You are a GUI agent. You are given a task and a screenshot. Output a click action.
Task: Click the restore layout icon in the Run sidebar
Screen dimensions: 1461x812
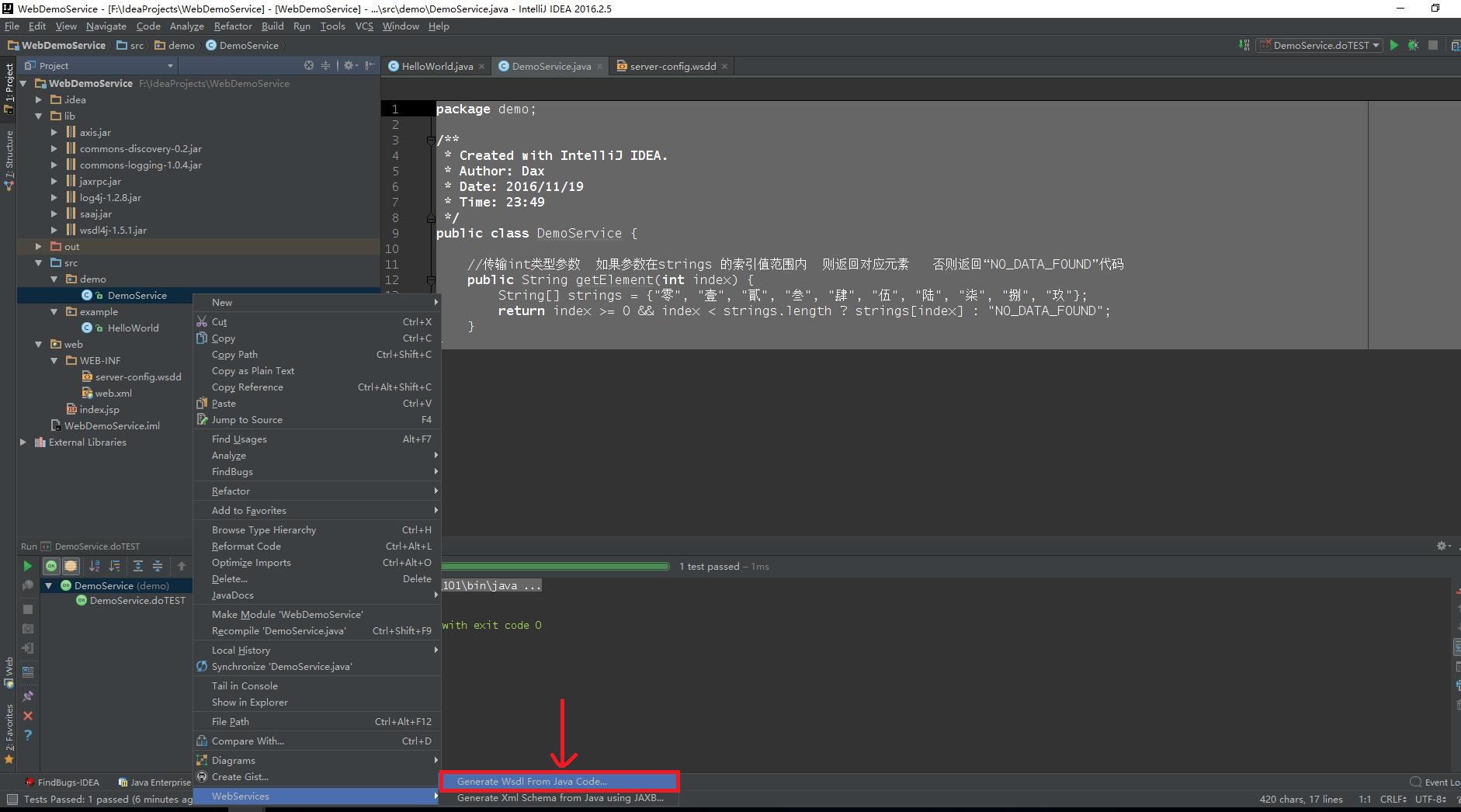[x=28, y=671]
